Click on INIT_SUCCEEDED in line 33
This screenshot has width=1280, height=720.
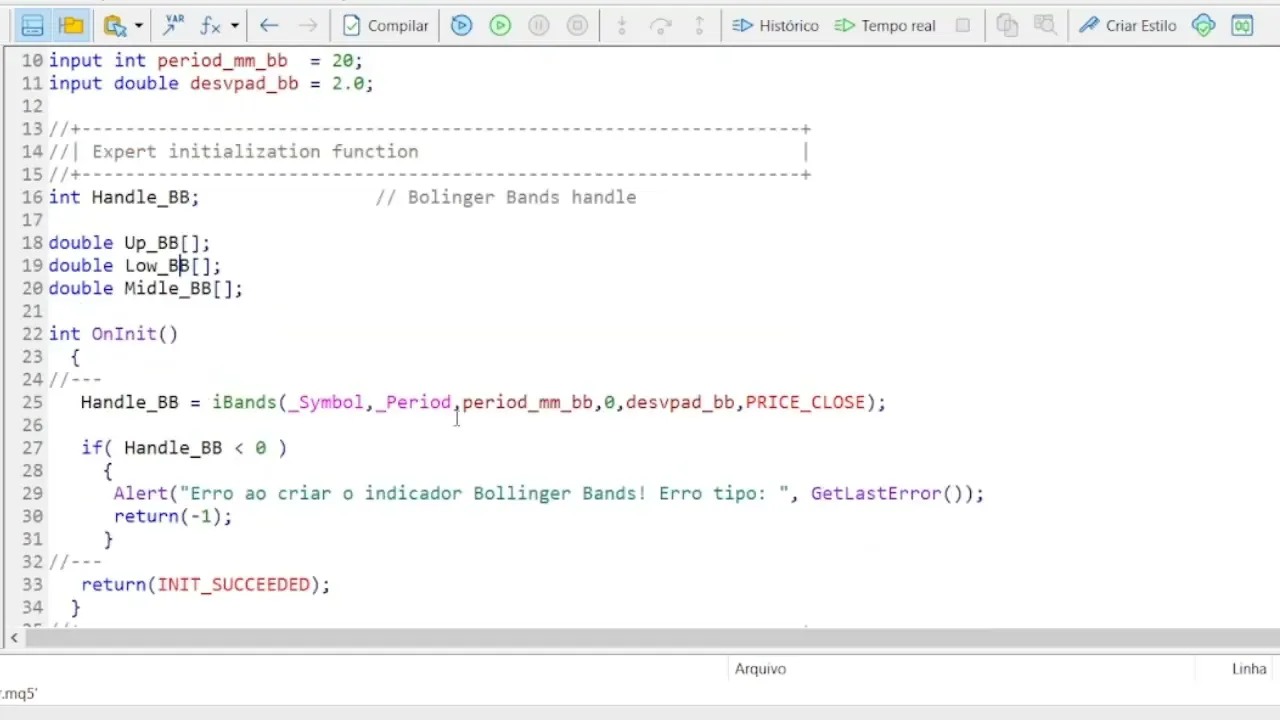click(x=234, y=584)
